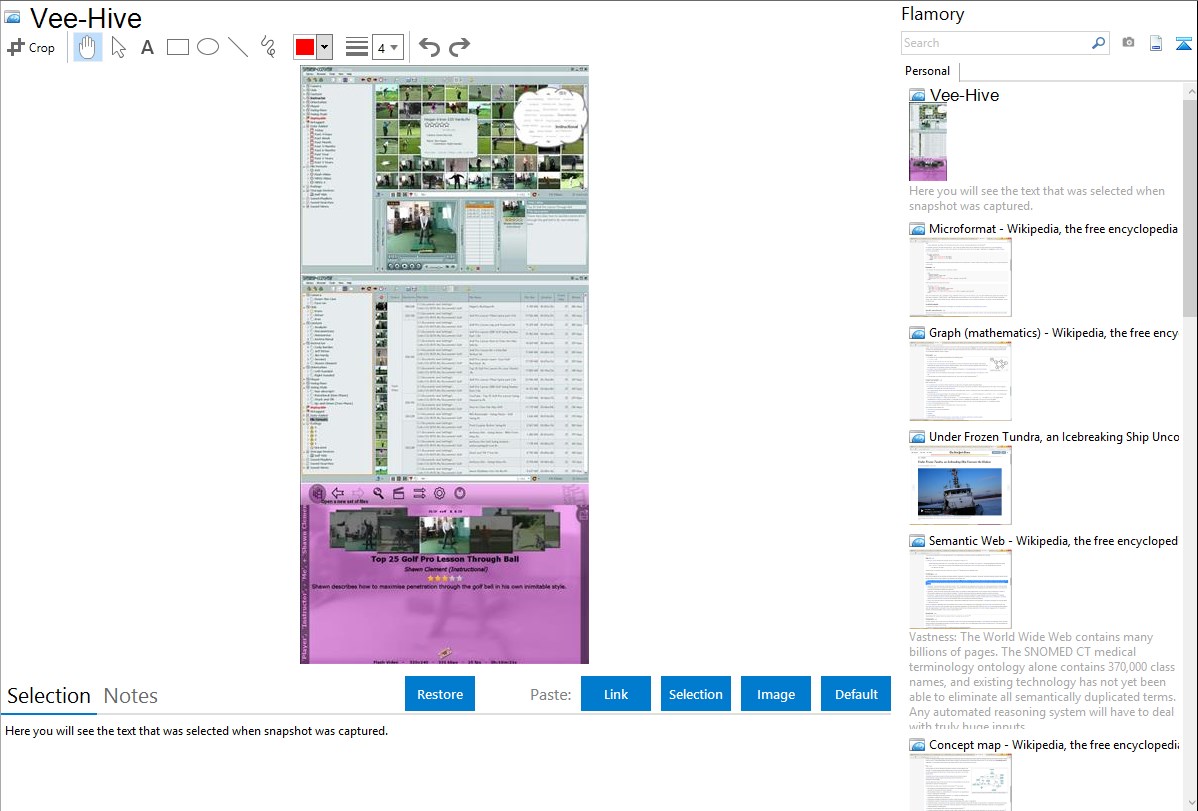Paste as Link button

(616, 694)
